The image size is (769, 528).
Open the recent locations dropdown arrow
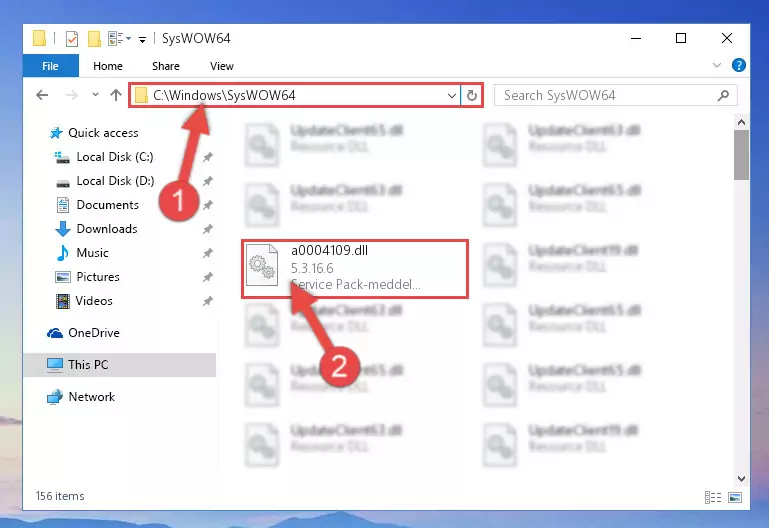click(x=95, y=95)
